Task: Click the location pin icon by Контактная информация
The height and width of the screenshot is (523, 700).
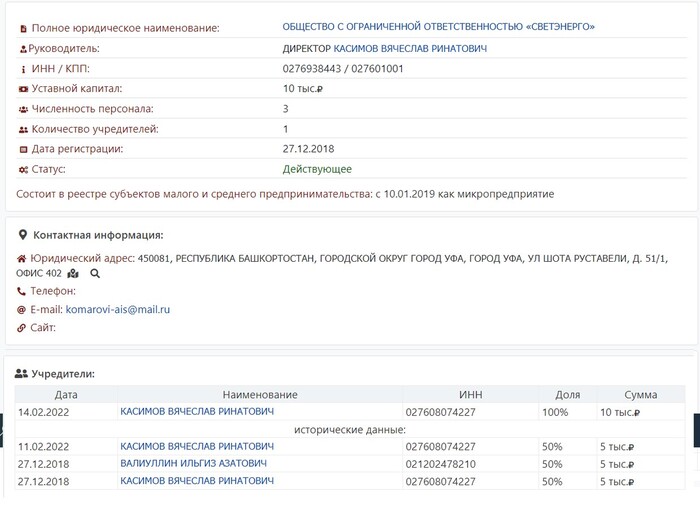Action: pyautogui.click(x=23, y=235)
